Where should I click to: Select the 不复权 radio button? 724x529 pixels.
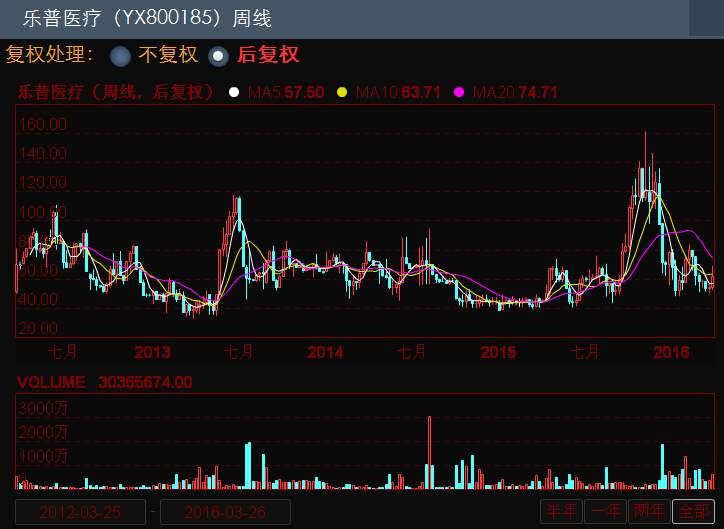pos(121,56)
